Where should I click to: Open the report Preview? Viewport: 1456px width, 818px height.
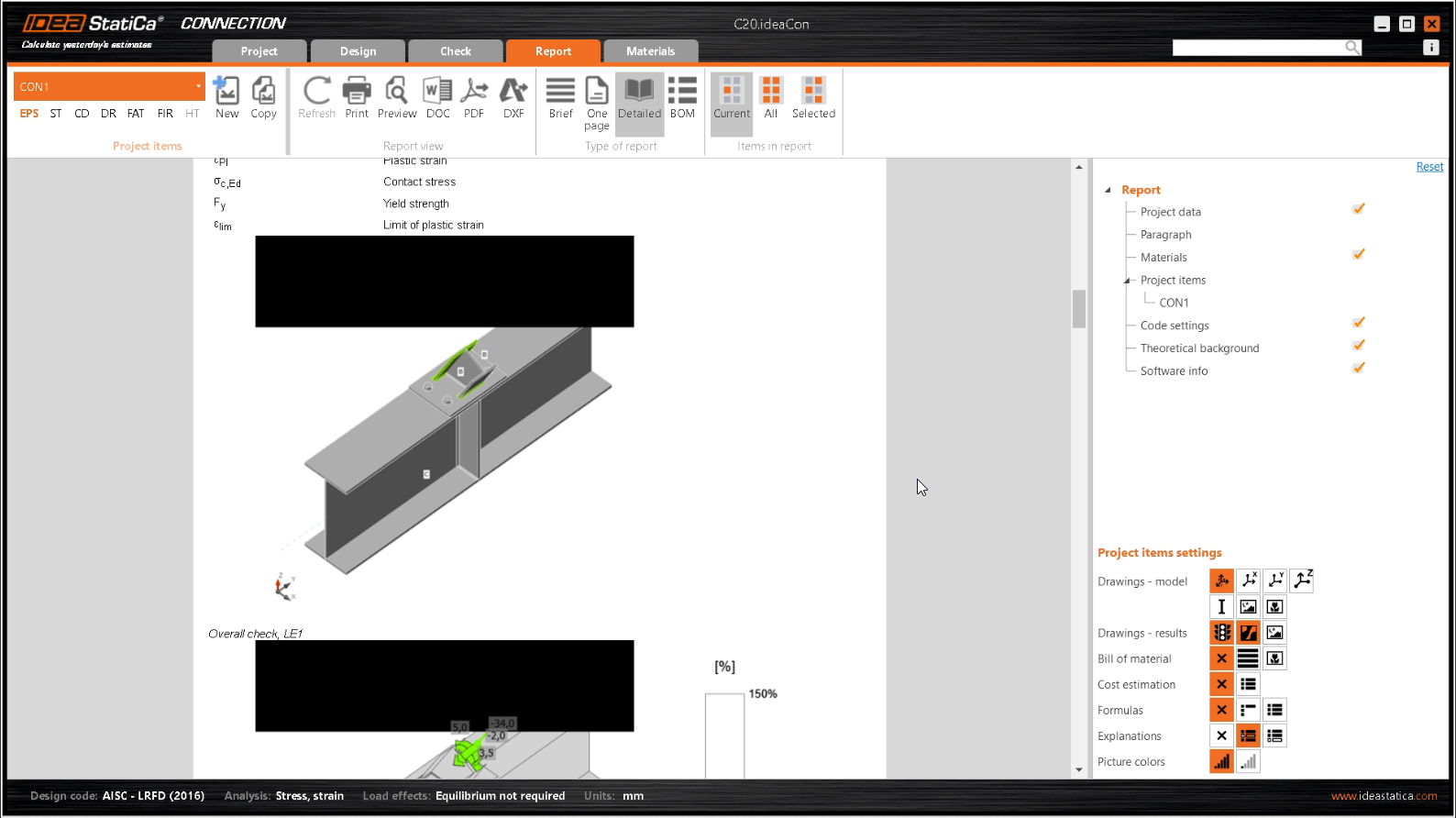pos(397,98)
